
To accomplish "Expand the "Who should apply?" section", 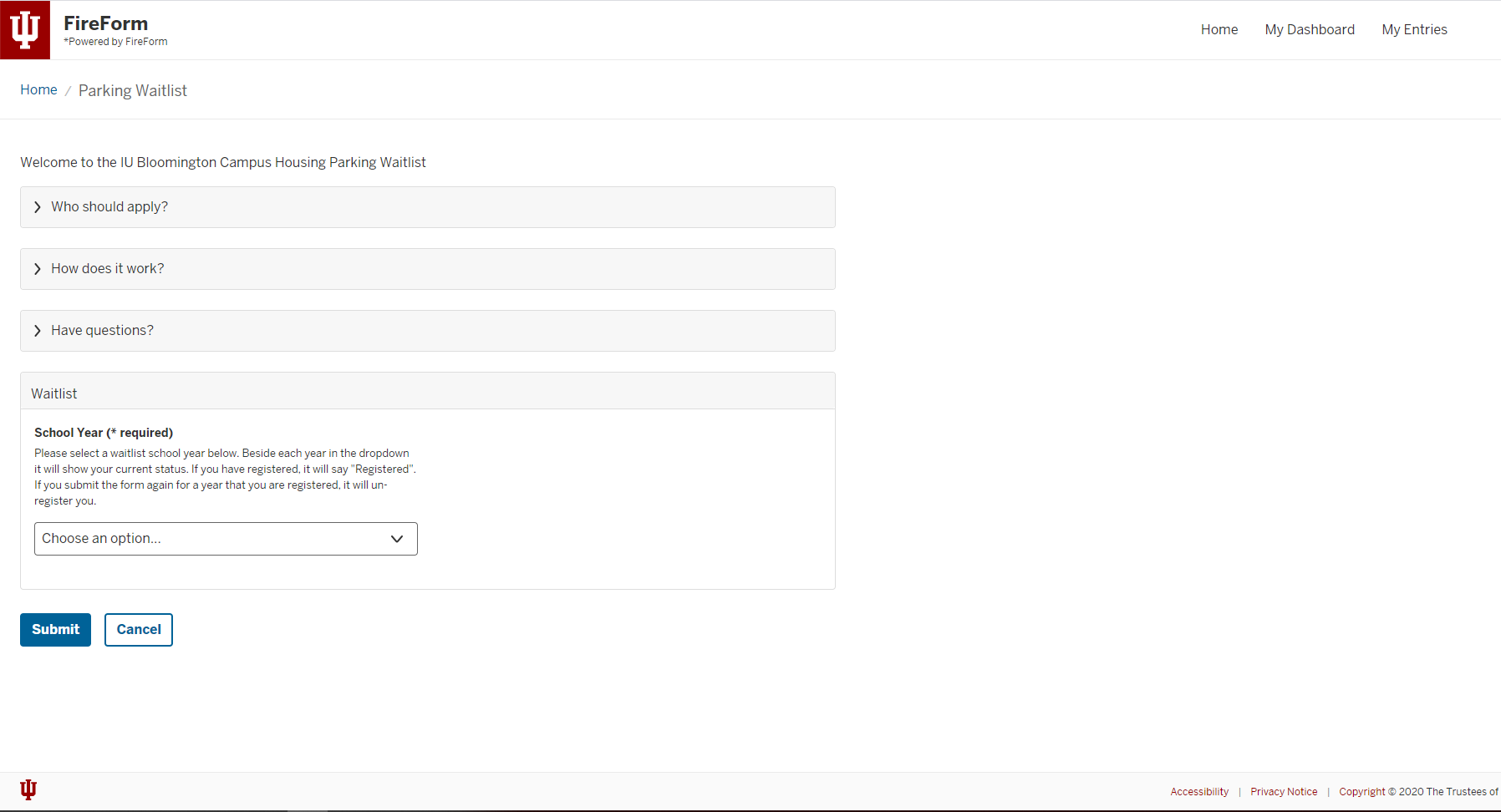I will (x=109, y=207).
